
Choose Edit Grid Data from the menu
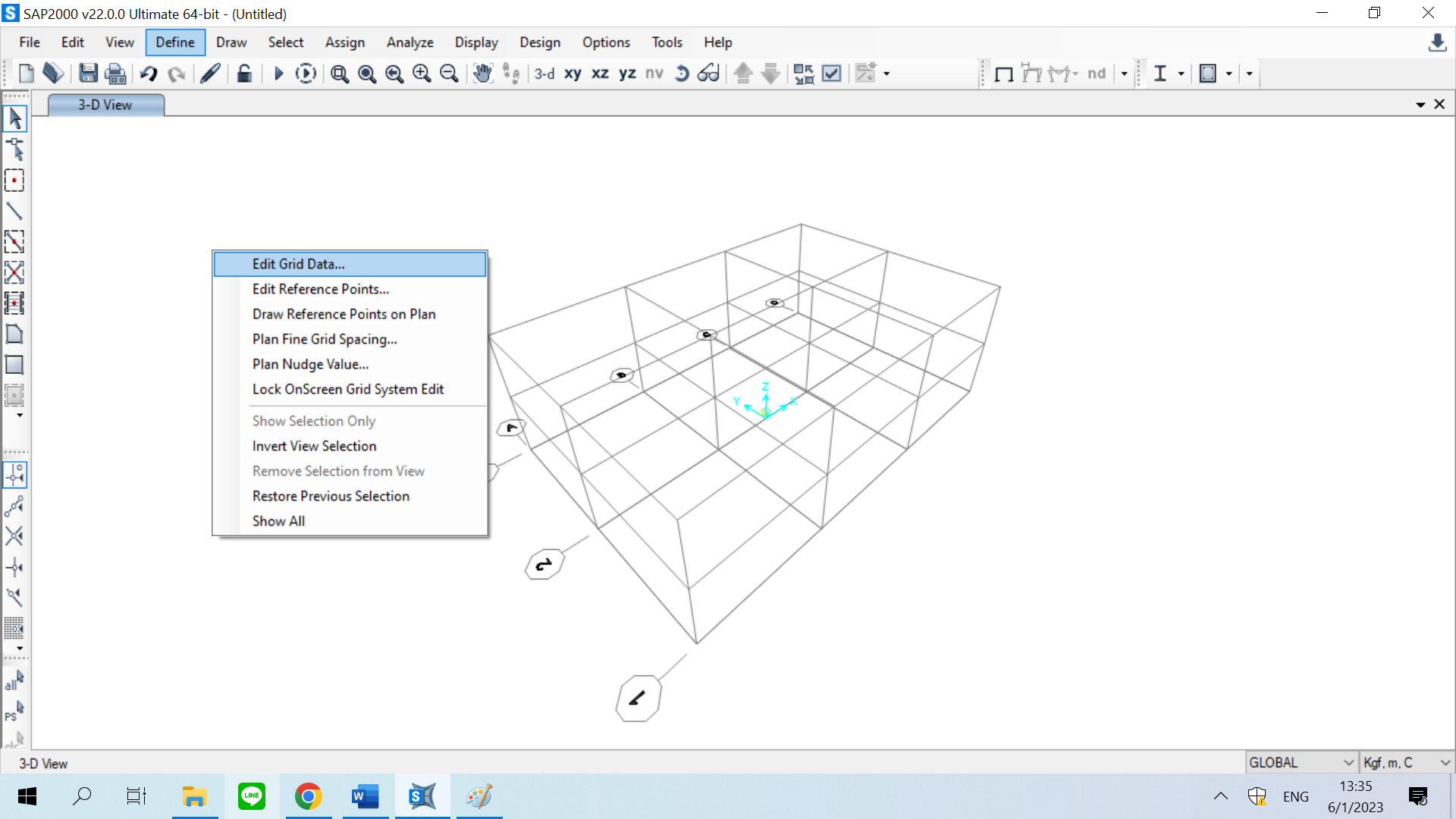[299, 264]
